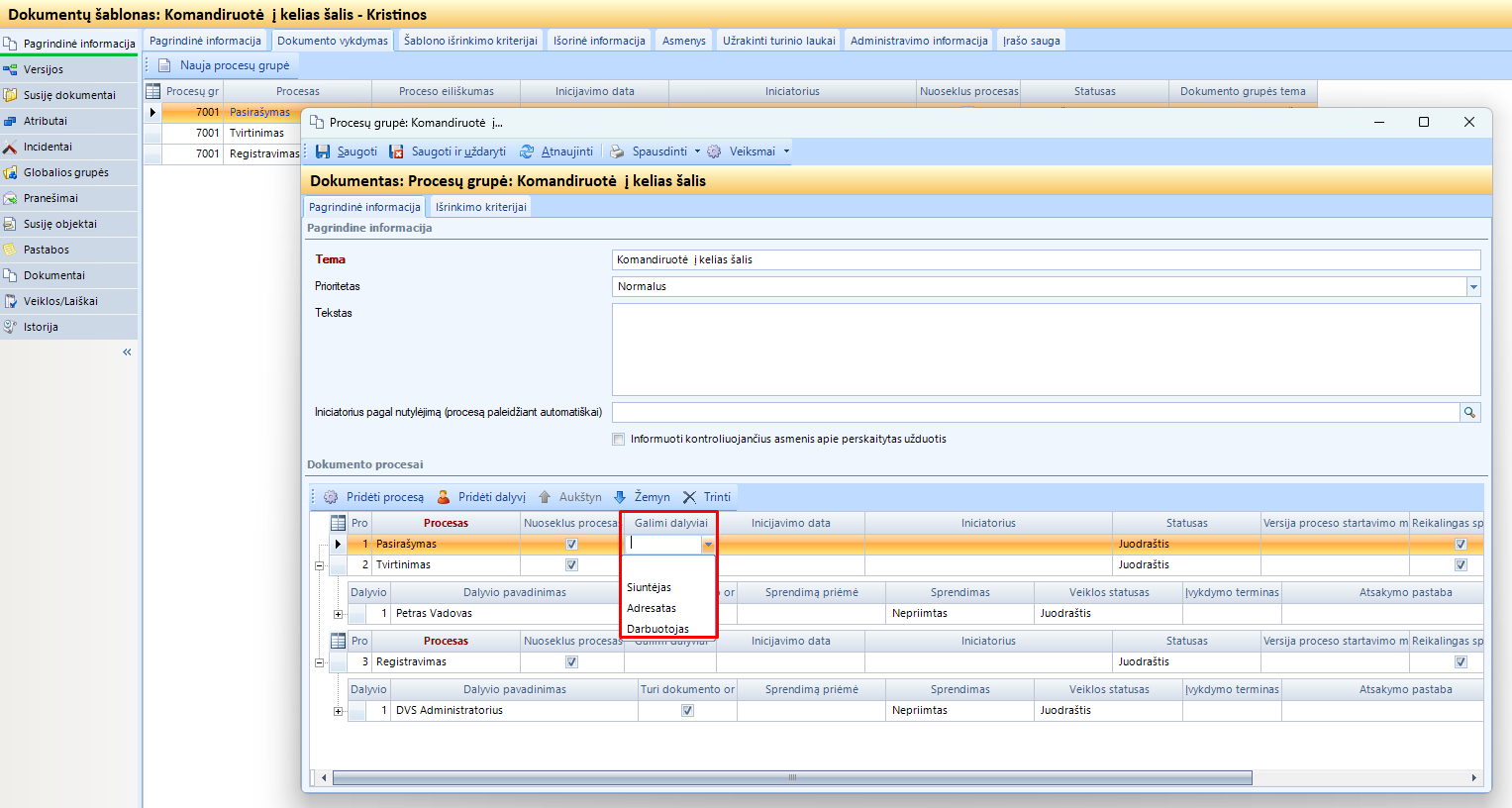Click search icon in Iniciatorius field

point(1470,413)
